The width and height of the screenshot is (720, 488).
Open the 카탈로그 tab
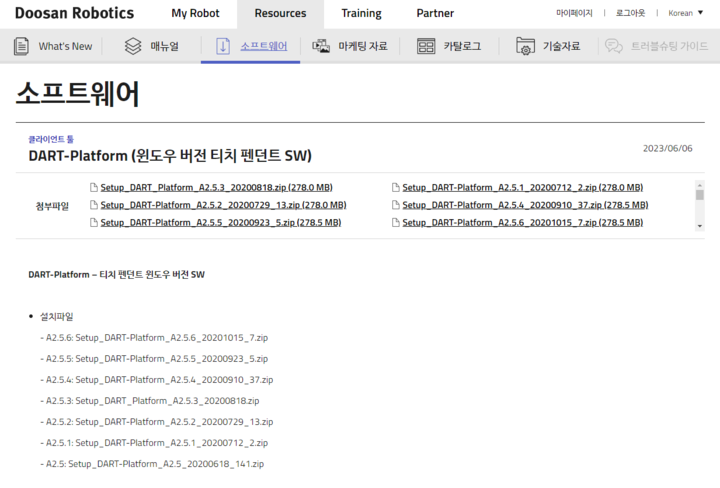449,46
